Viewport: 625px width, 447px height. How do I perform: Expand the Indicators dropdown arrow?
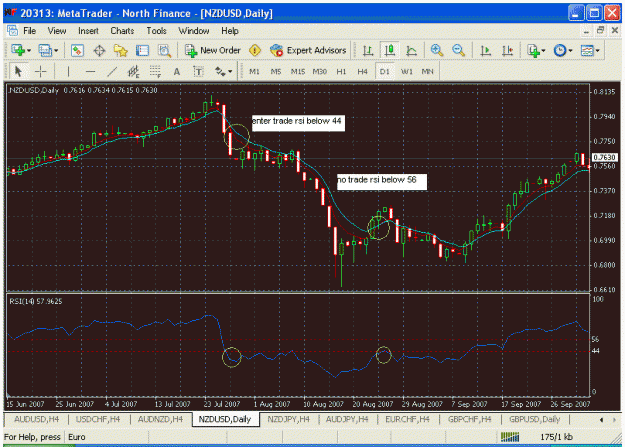pyautogui.click(x=544, y=51)
